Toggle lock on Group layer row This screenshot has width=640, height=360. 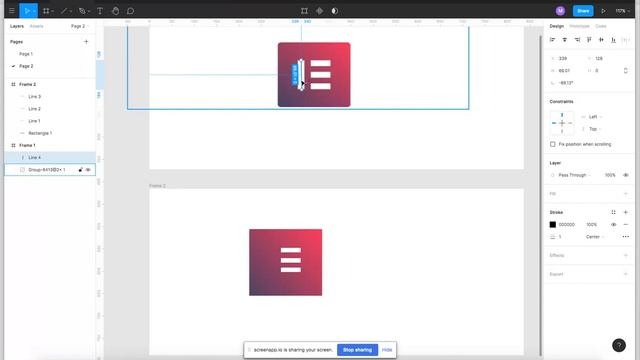(x=80, y=170)
